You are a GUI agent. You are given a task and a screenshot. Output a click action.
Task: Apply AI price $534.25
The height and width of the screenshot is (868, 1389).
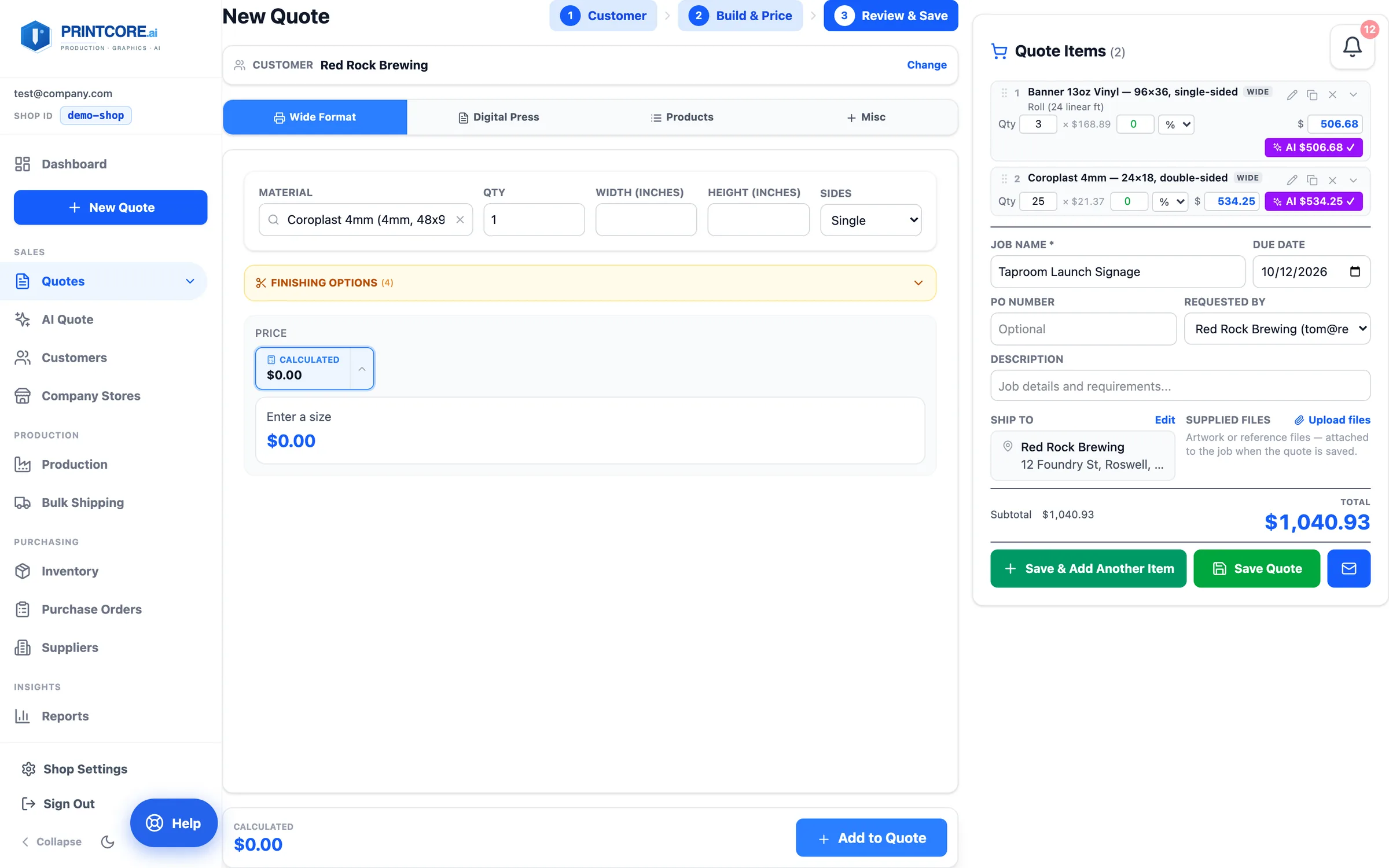[1314, 201]
